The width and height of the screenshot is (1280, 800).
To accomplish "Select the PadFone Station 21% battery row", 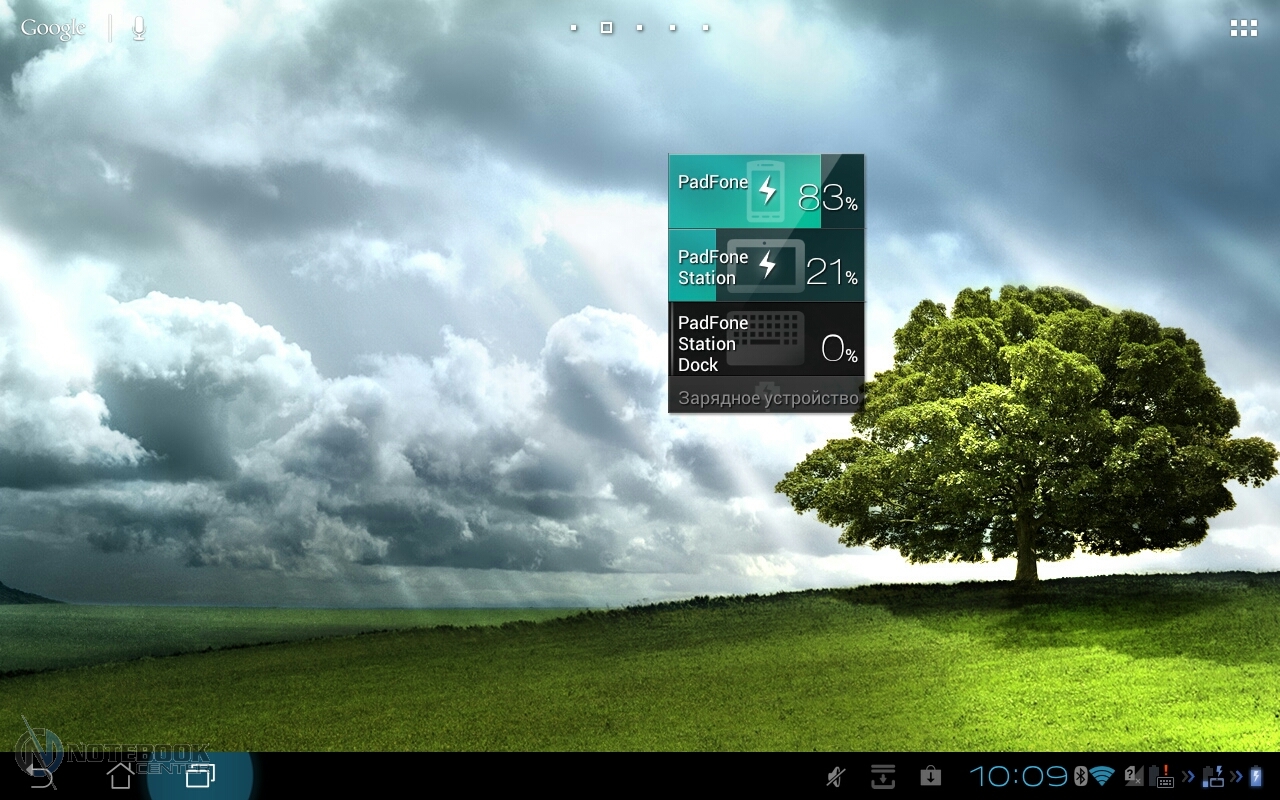I will click(x=766, y=266).
